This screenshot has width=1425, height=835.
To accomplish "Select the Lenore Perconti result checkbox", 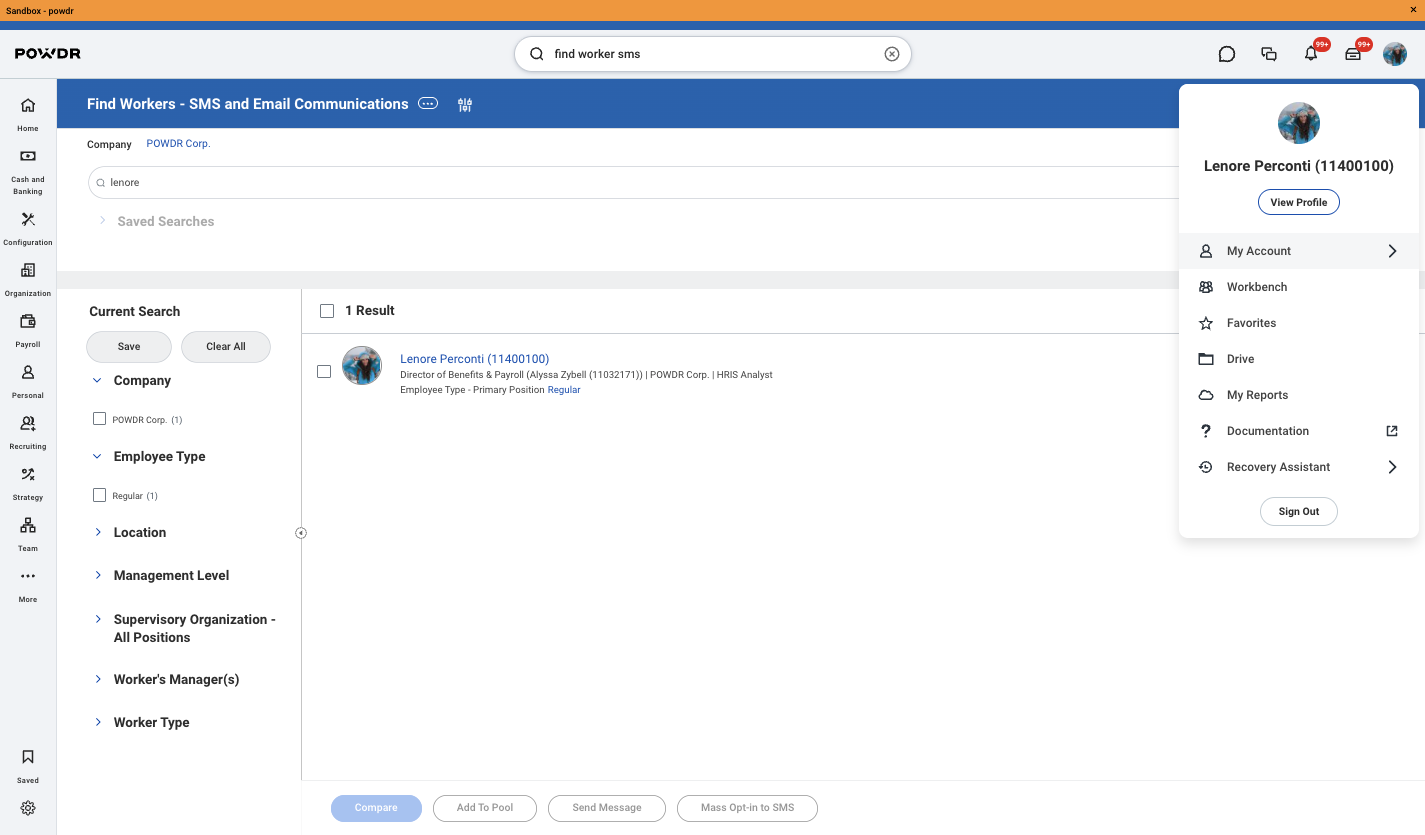I will [324, 371].
